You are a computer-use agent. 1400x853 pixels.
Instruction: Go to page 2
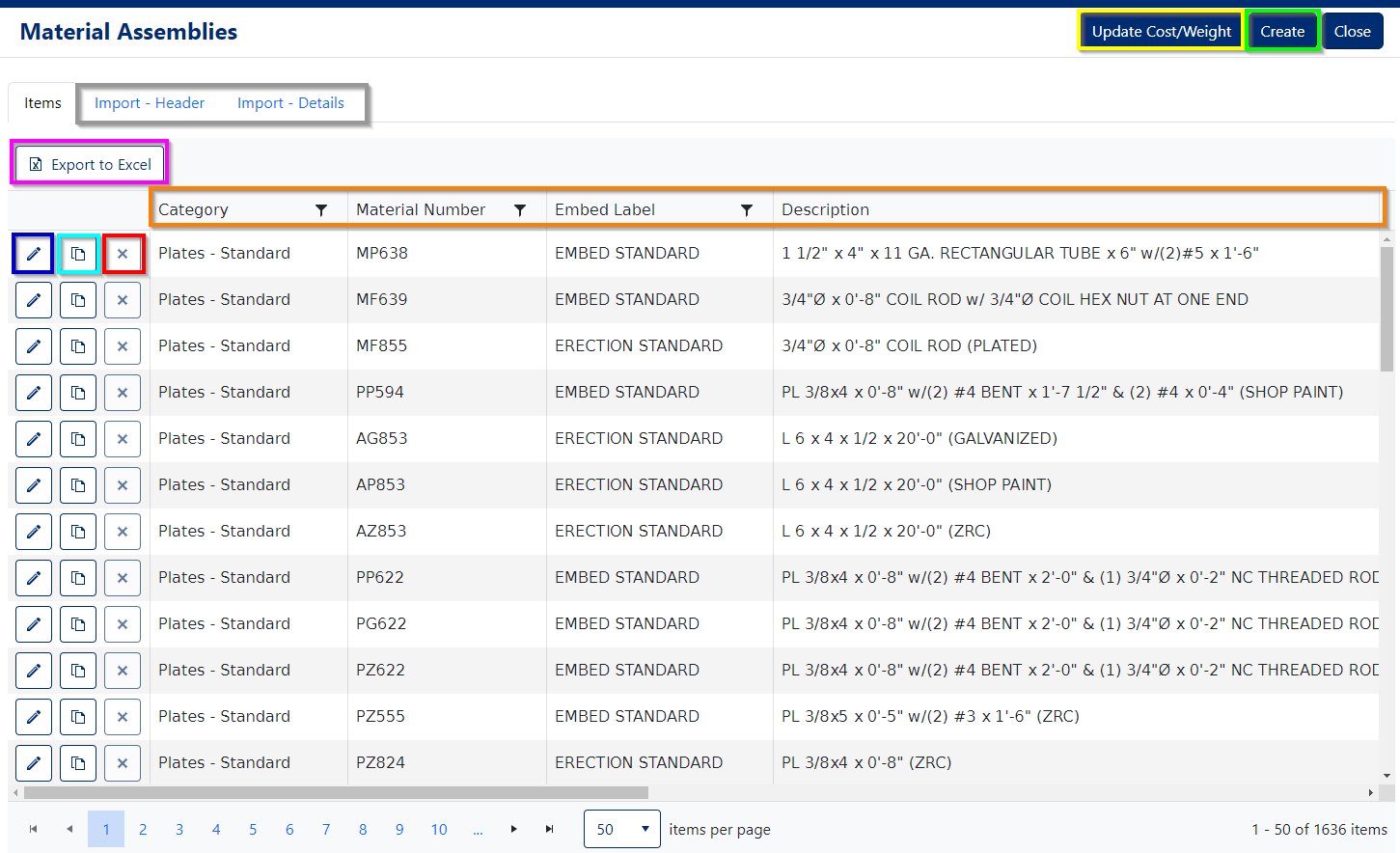point(143,829)
